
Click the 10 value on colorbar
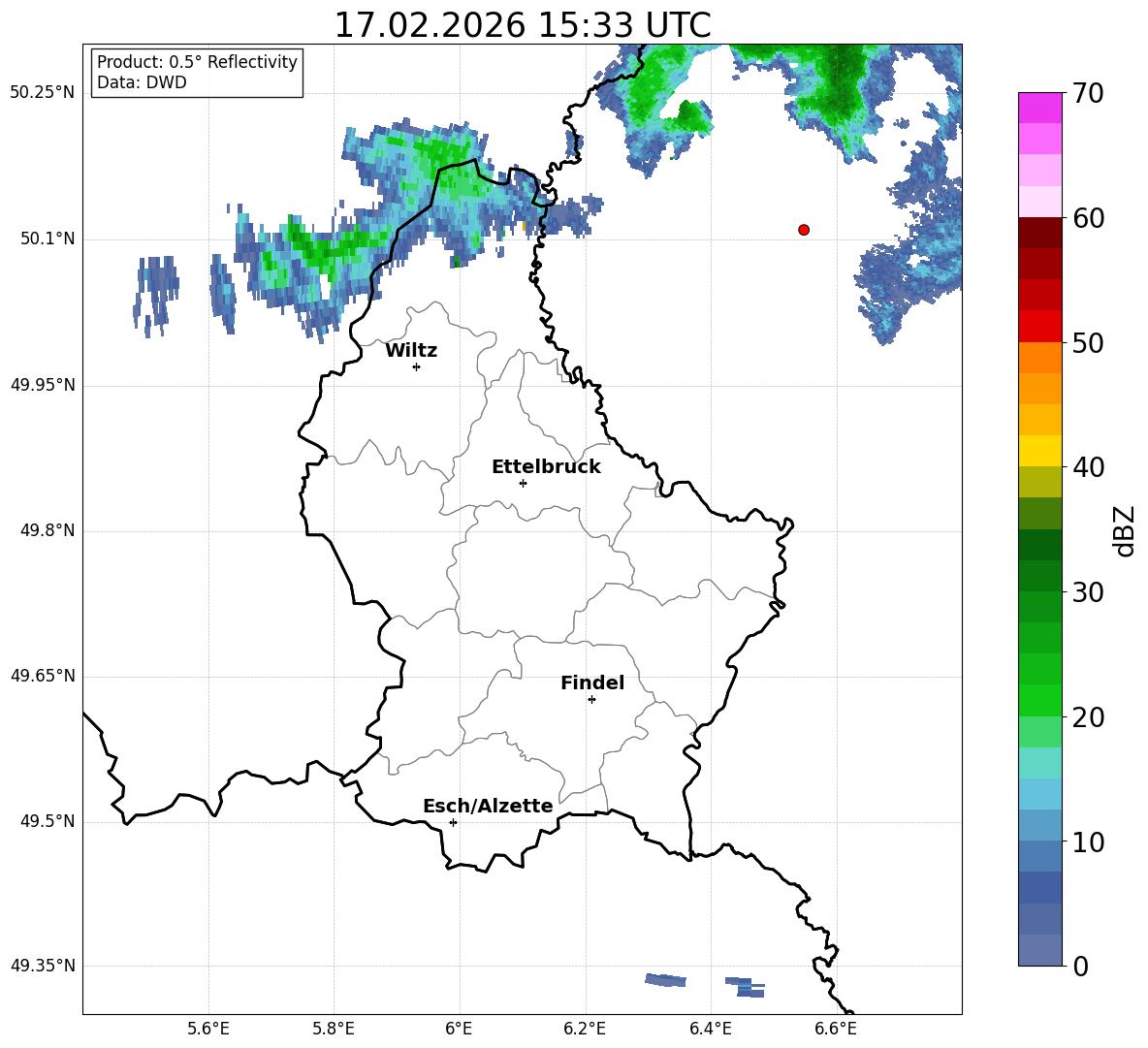[x=1088, y=842]
